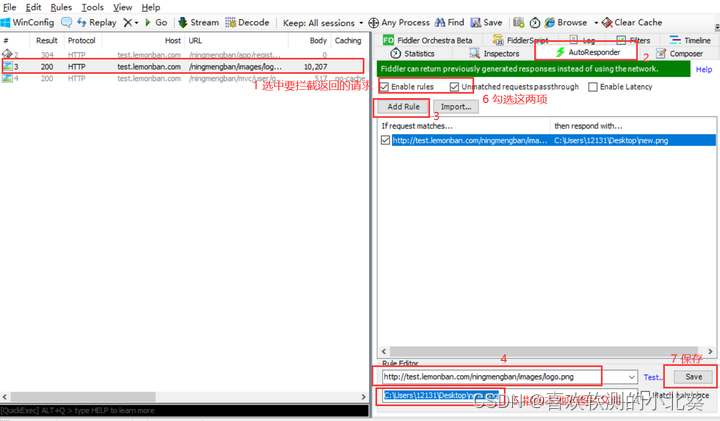Viewport: 720px width, 421px height.
Task: Click the Host column header
Action: 143,40
